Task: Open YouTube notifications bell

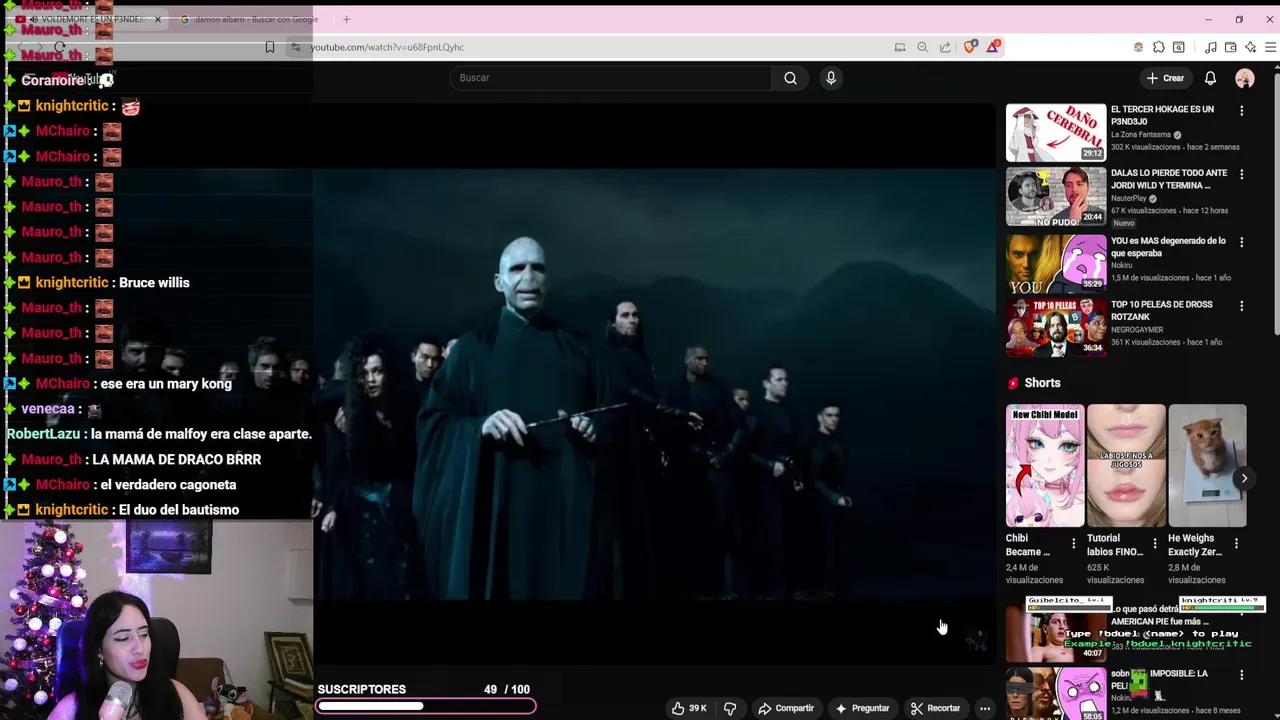Action: pyautogui.click(x=1210, y=78)
